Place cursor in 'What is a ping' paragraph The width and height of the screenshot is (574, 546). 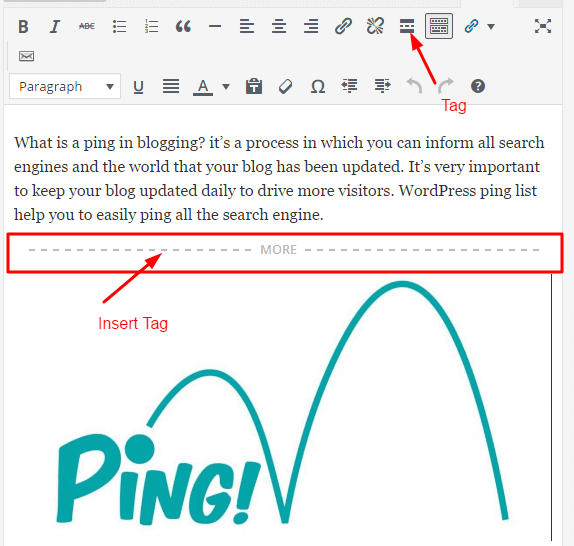click(x=279, y=179)
